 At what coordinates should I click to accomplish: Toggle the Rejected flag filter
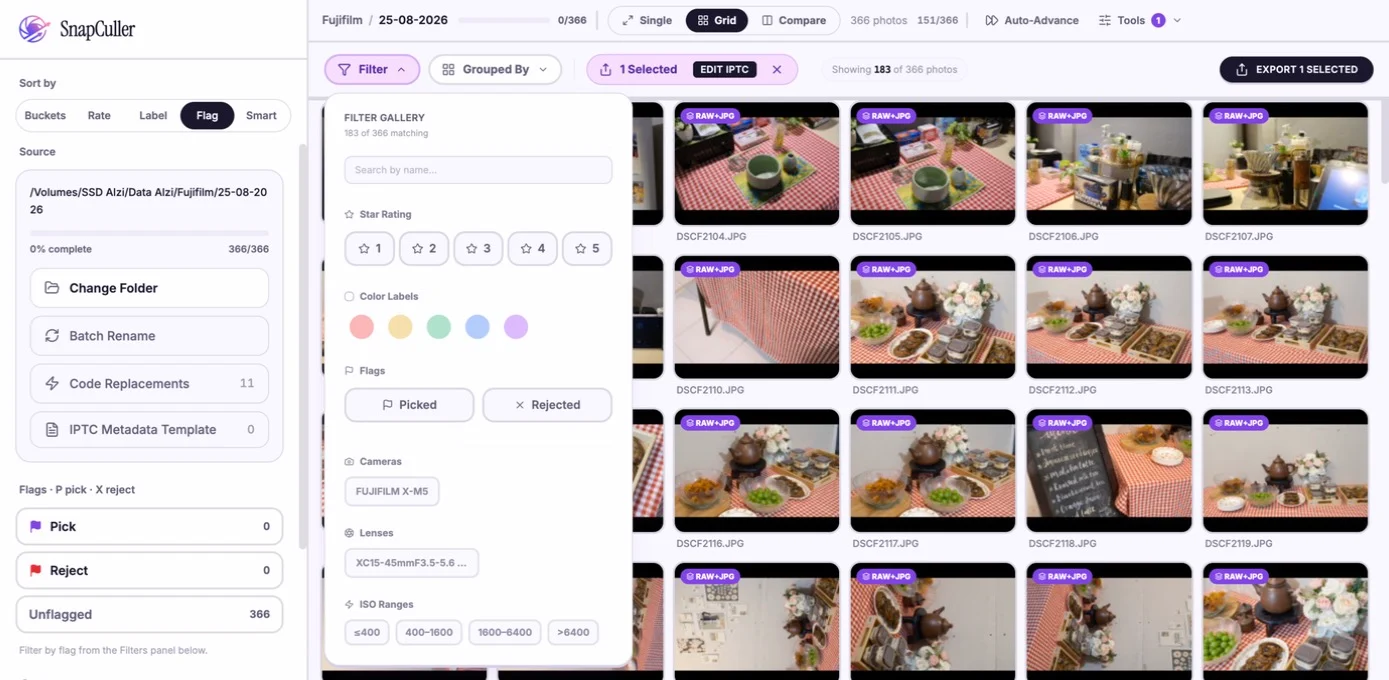[x=547, y=405]
